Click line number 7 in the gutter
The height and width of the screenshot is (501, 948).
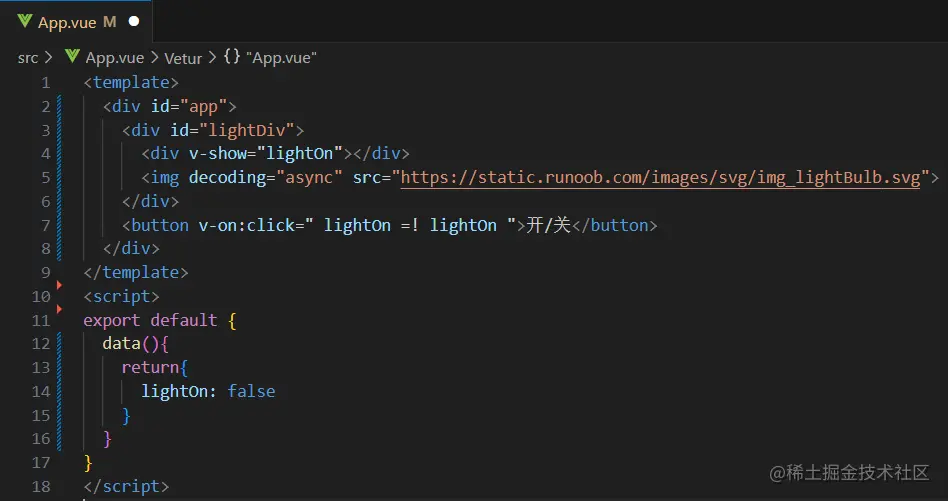pos(45,225)
